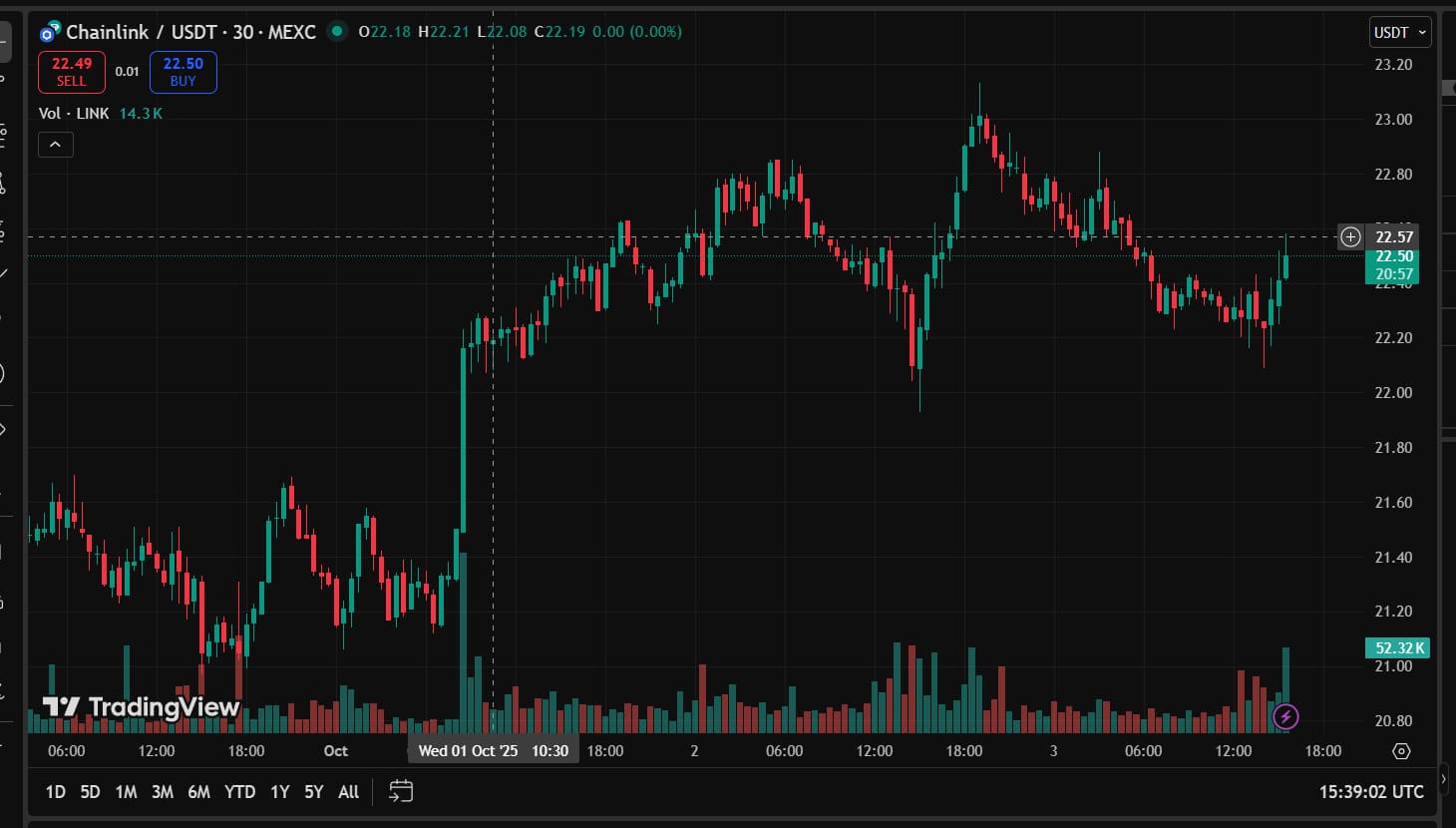The height and width of the screenshot is (828, 1456).
Task: Switch to the 5Y time range
Action: pyautogui.click(x=313, y=792)
